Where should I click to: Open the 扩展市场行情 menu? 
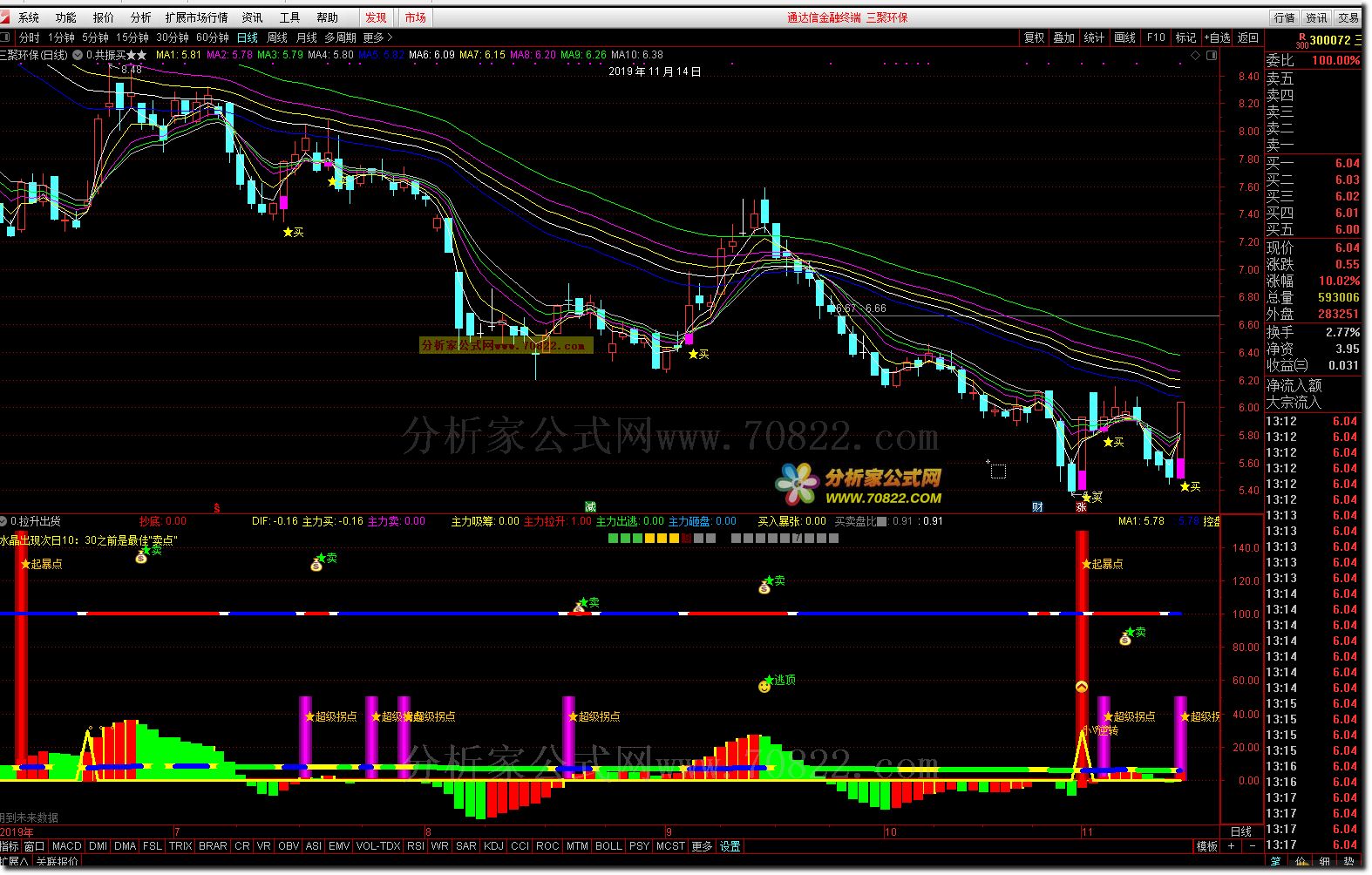click(x=197, y=17)
